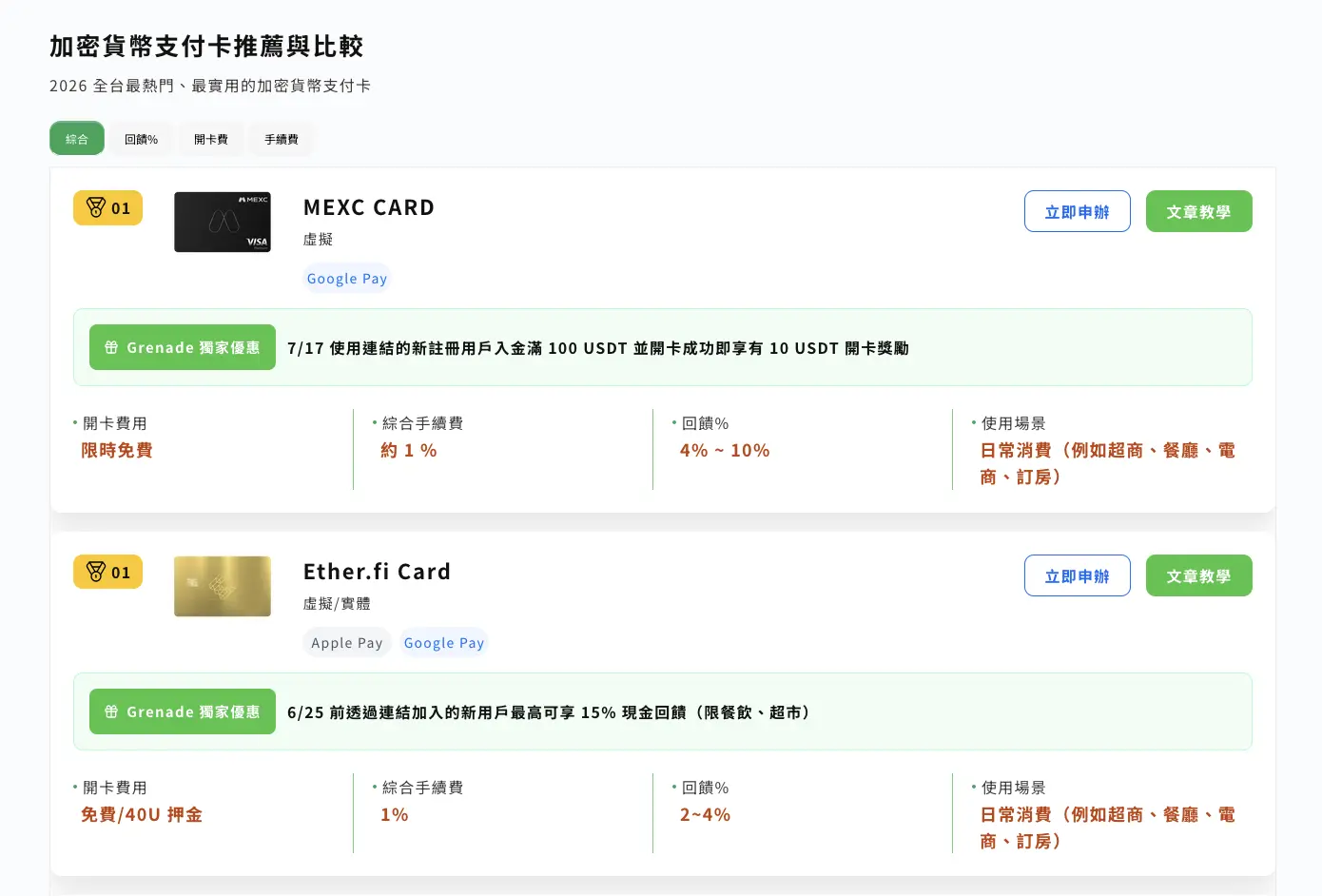Open 文章教學 for MEXC CARD
The width and height of the screenshot is (1322, 896).
click(1198, 211)
